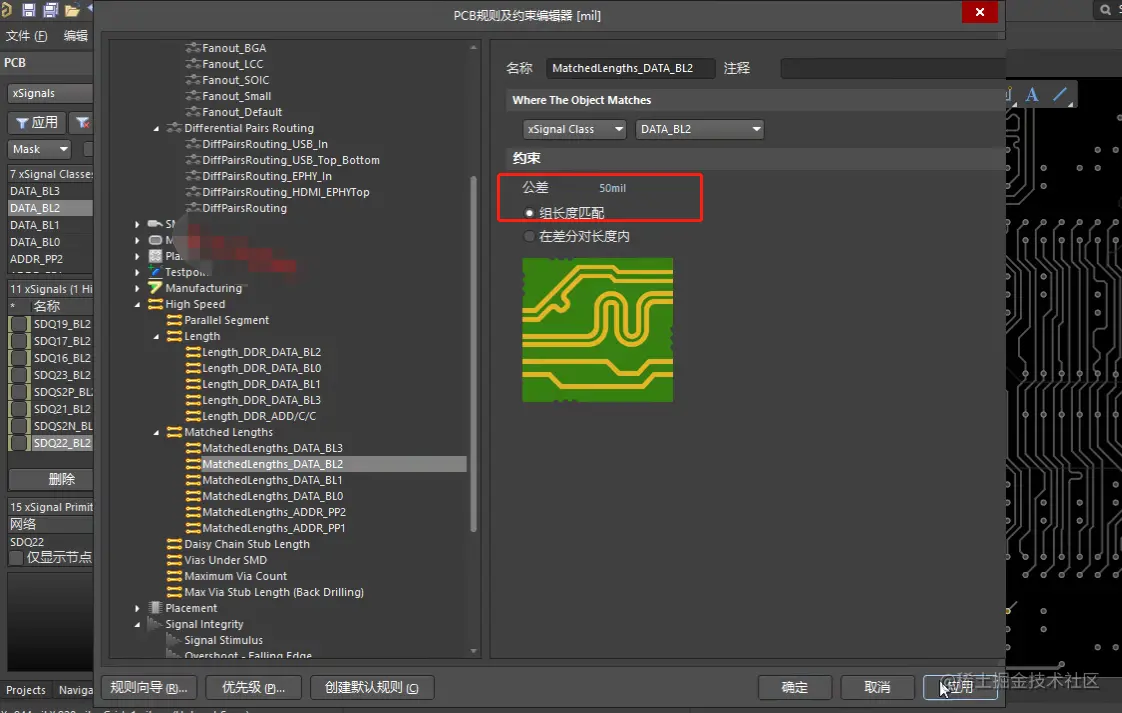Screen dimensions: 1122x713
Task: Click the Fanout_Default rule icon
Action: coord(192,112)
